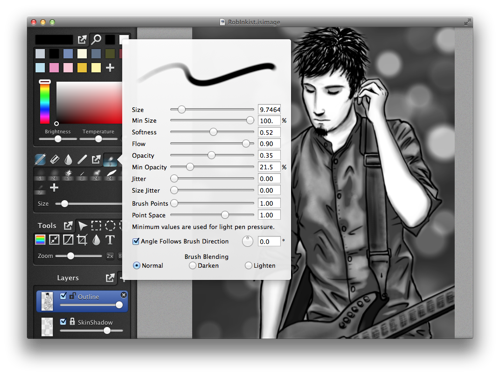Click the saturation-brightness color square
This screenshot has width=500, height=376.
[89, 103]
